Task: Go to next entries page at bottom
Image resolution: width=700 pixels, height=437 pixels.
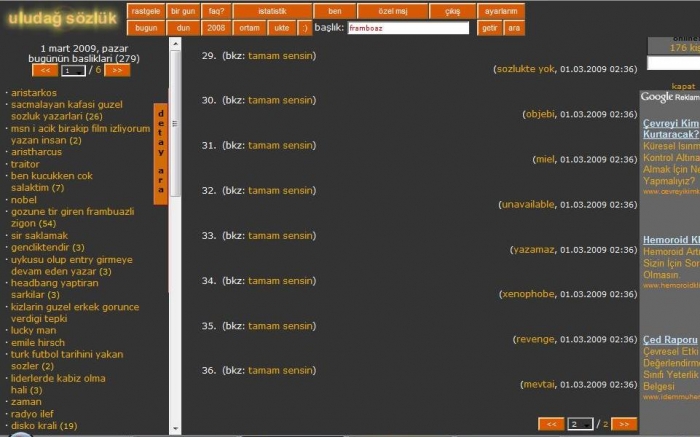Action: 624,424
